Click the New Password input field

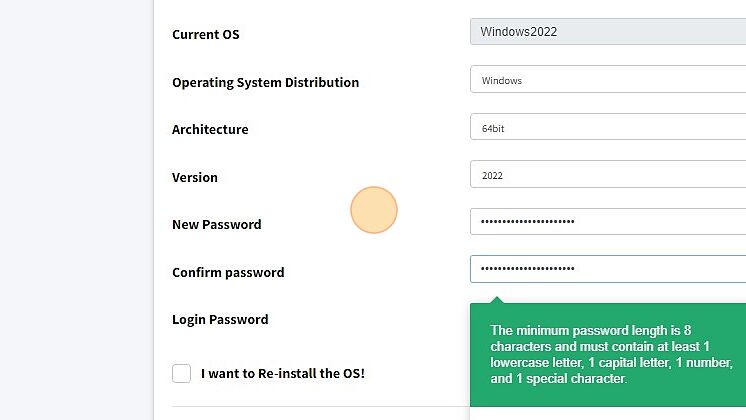point(608,221)
